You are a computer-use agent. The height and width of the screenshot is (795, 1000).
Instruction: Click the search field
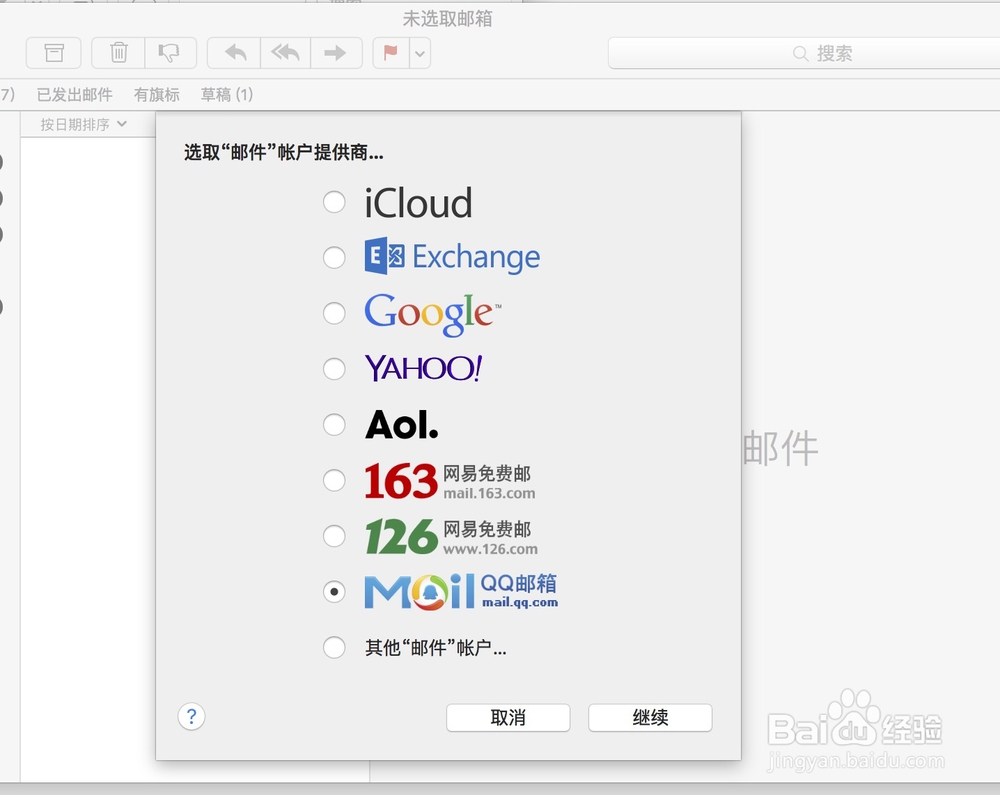804,53
